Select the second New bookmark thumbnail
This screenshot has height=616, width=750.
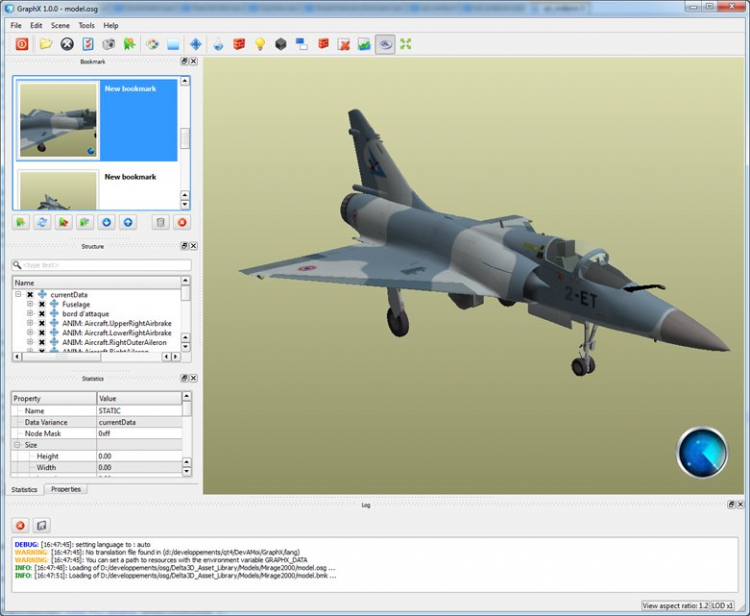58,190
